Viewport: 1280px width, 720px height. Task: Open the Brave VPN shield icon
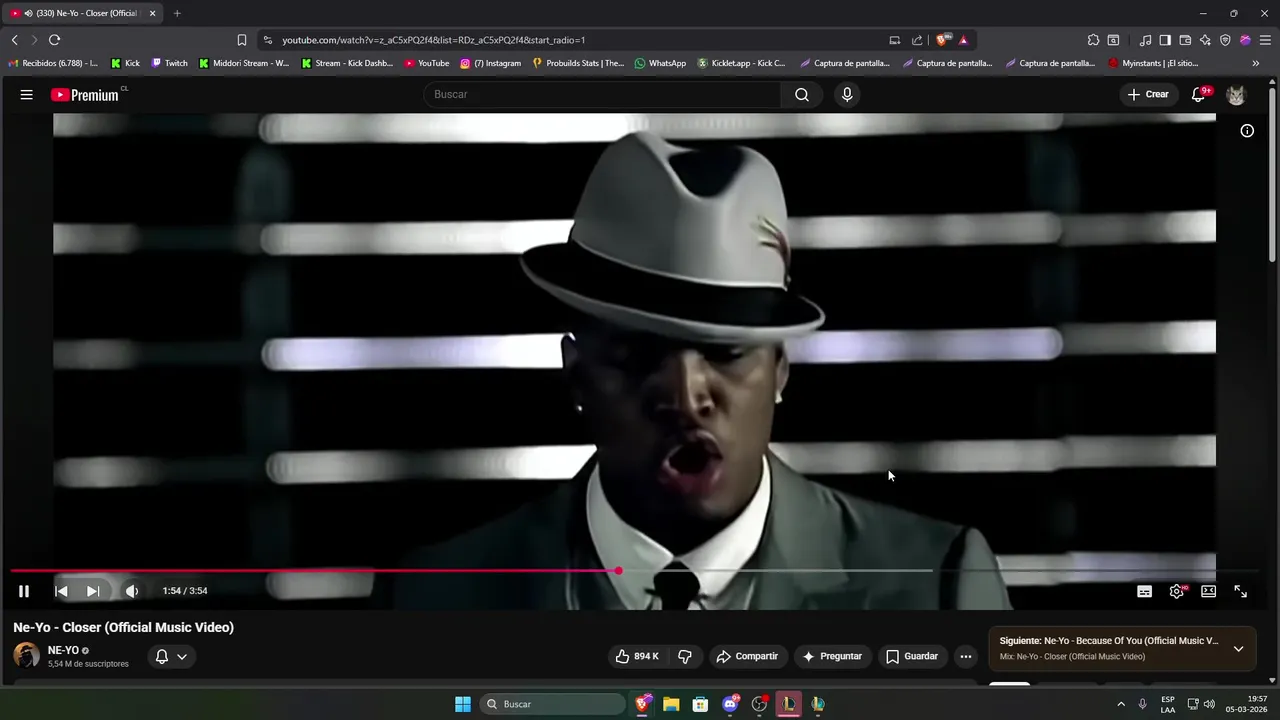[x=1225, y=40]
